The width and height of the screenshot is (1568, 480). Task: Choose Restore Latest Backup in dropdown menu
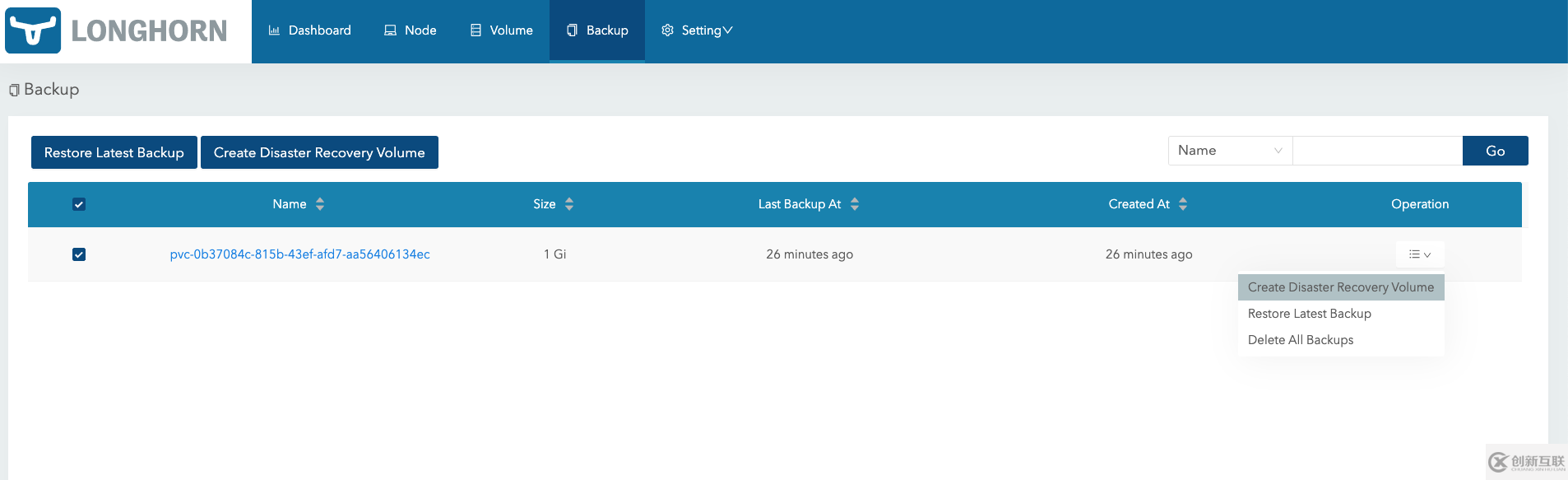click(1309, 314)
